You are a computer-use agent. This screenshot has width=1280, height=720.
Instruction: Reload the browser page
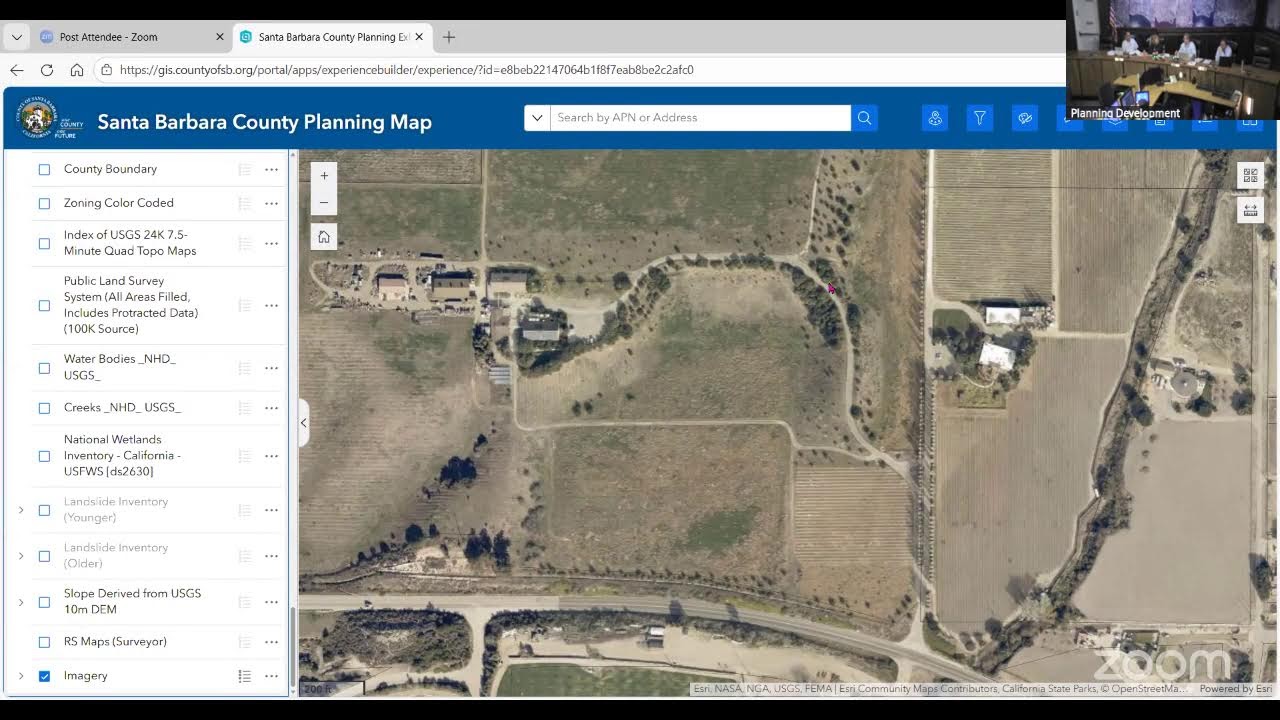pos(47,70)
